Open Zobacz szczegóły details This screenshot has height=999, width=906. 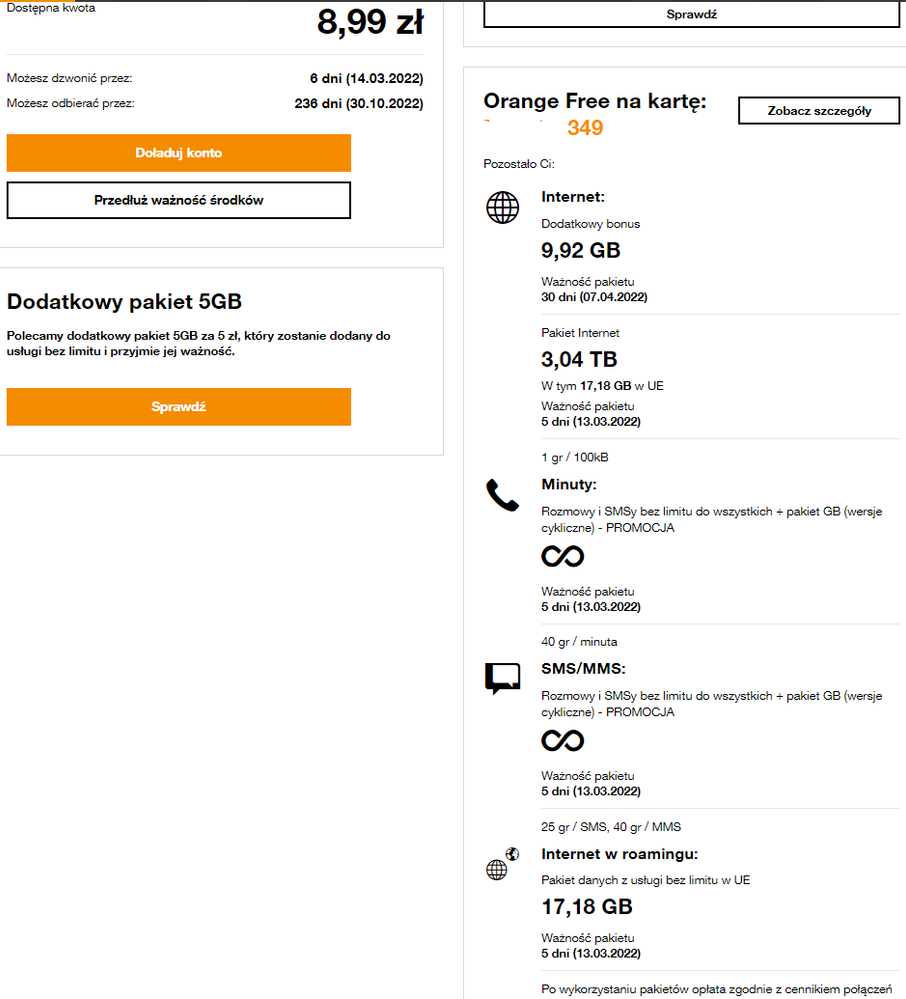pyautogui.click(x=819, y=111)
